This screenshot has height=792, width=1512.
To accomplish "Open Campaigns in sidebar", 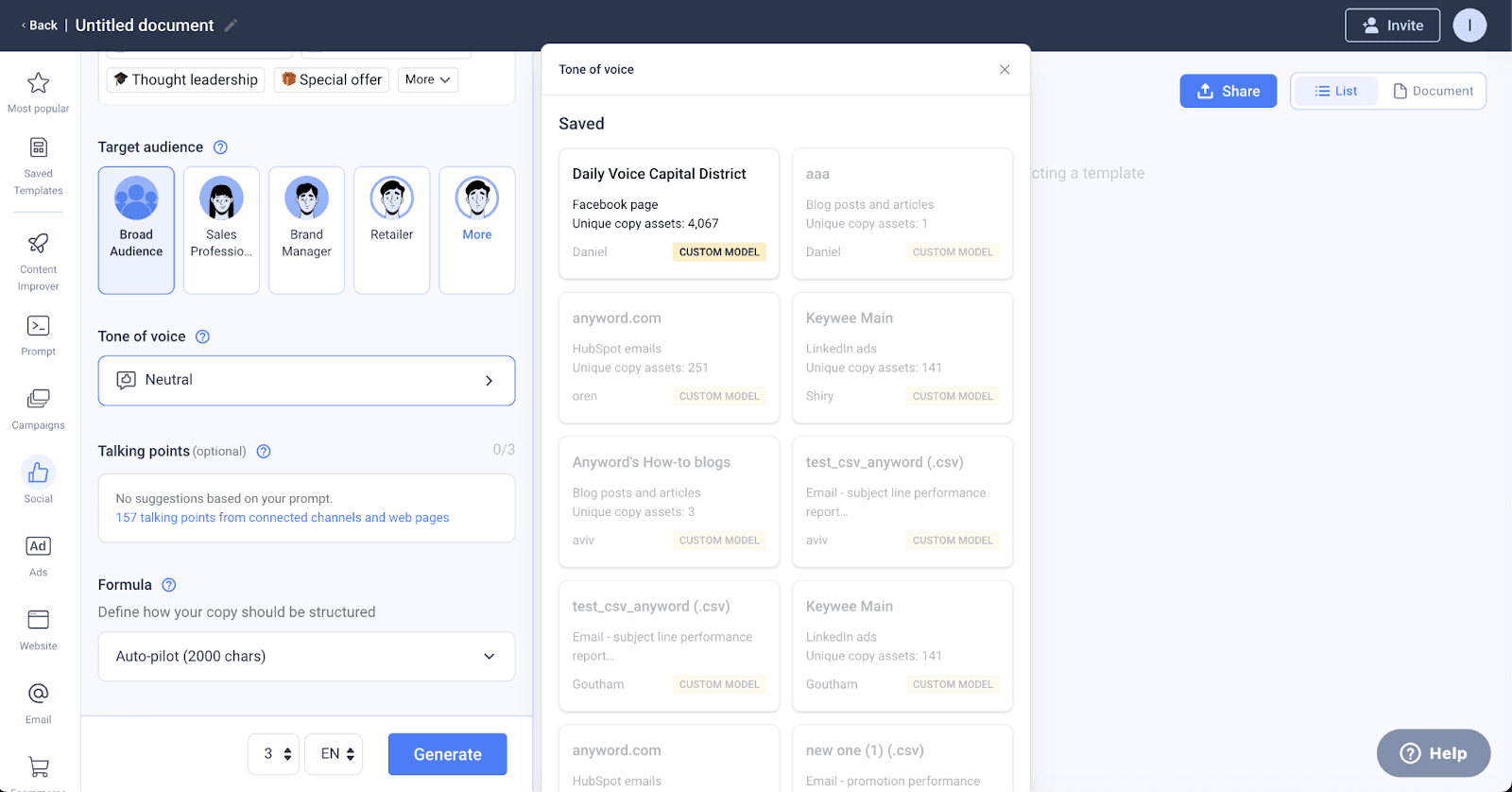I will 38,409.
